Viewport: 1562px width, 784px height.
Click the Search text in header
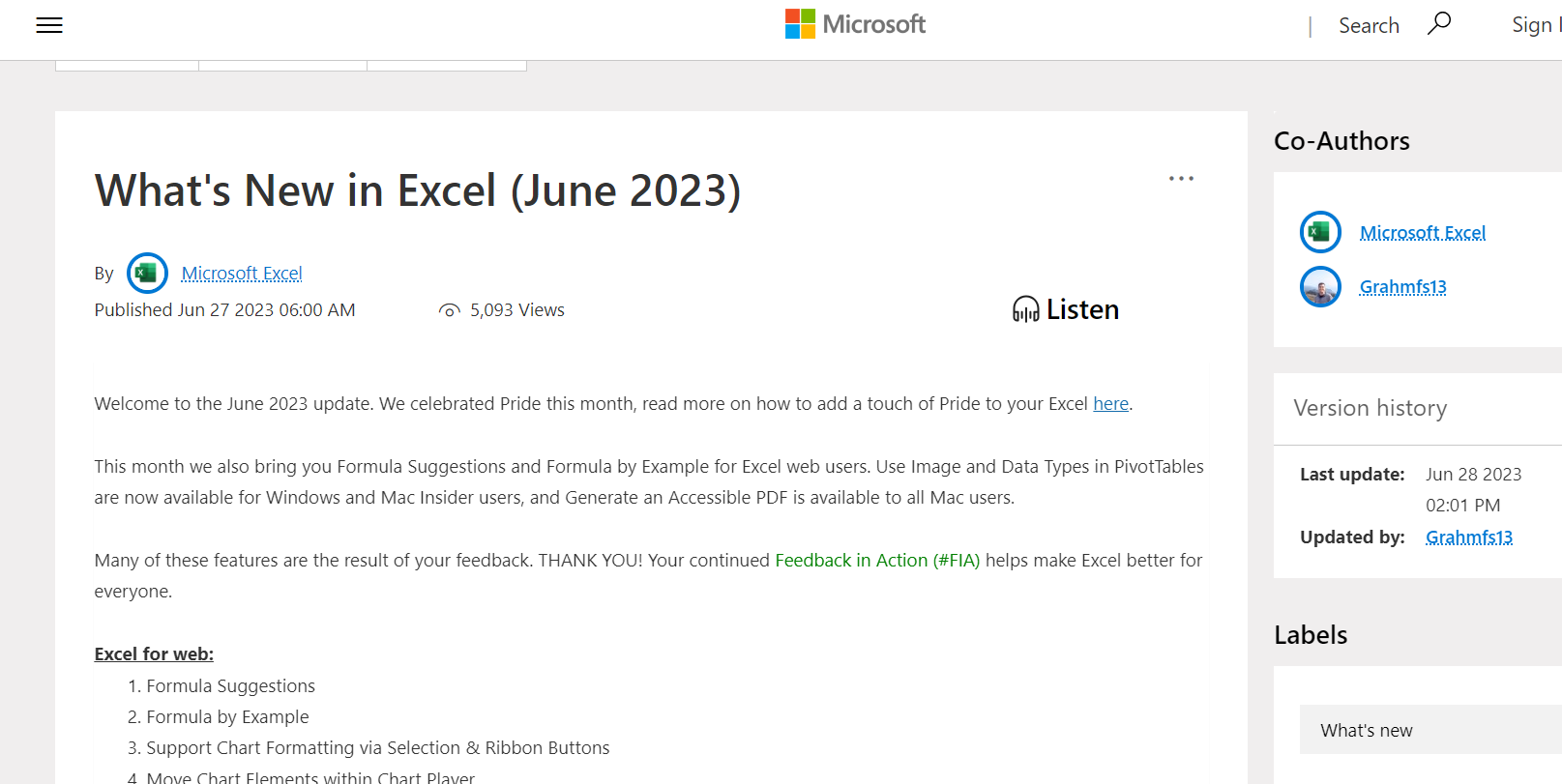(1369, 26)
